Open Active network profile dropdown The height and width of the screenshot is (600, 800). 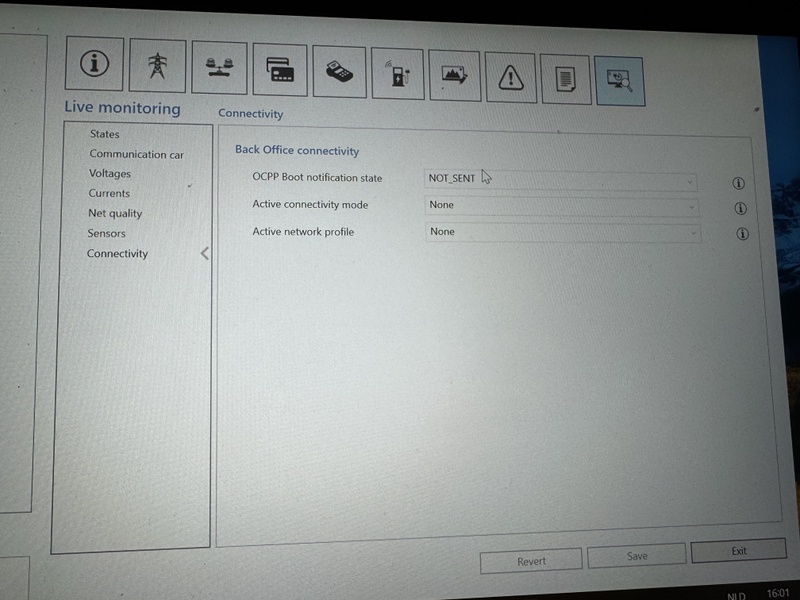[563, 233]
